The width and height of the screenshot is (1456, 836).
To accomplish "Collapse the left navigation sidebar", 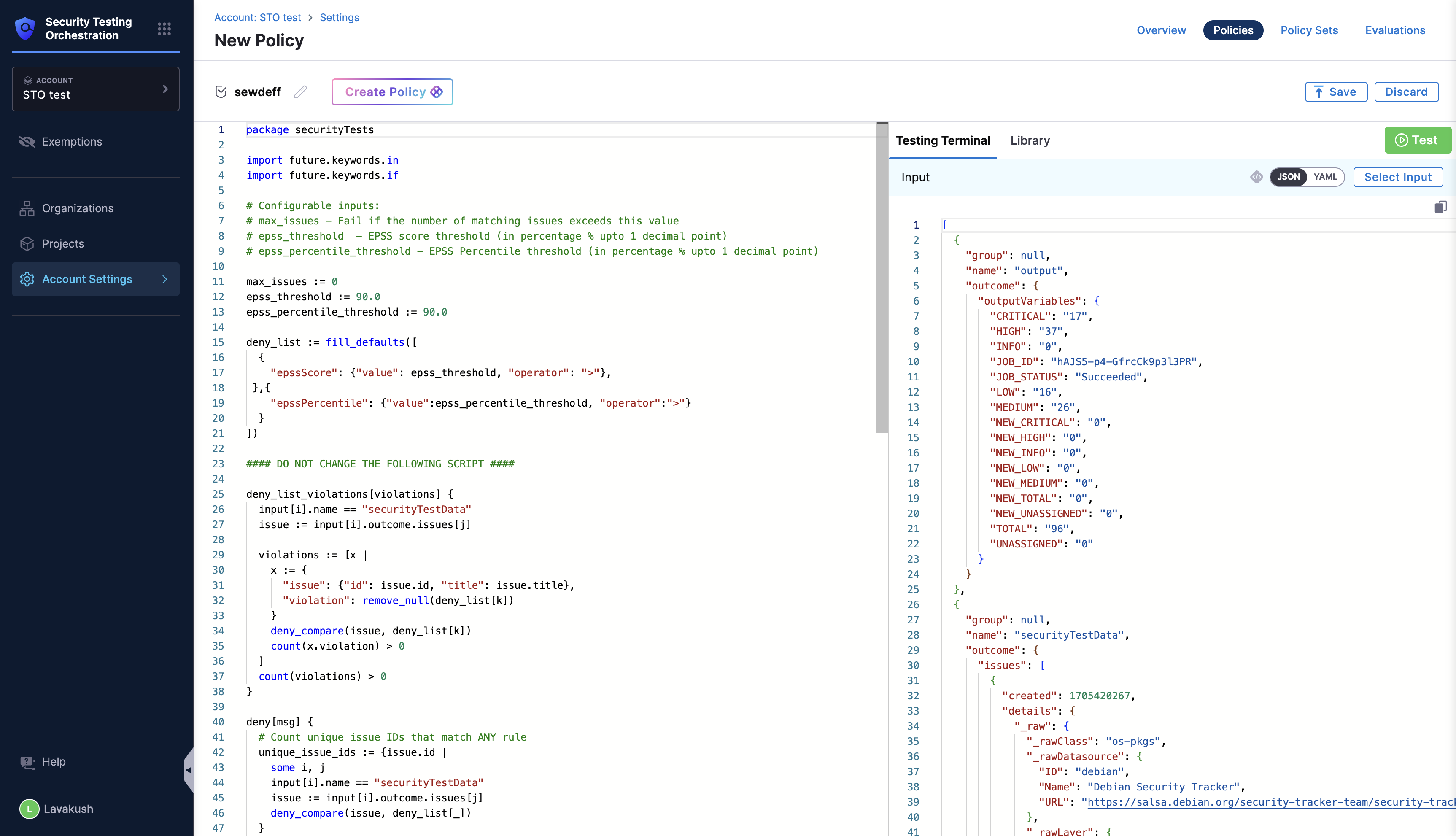I will [x=189, y=770].
